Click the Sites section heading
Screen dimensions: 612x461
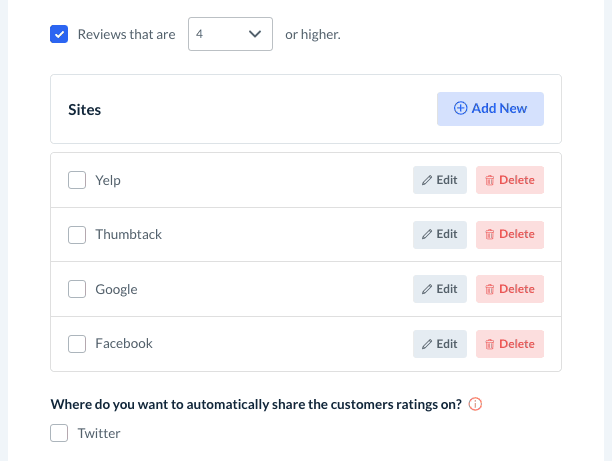click(x=85, y=110)
